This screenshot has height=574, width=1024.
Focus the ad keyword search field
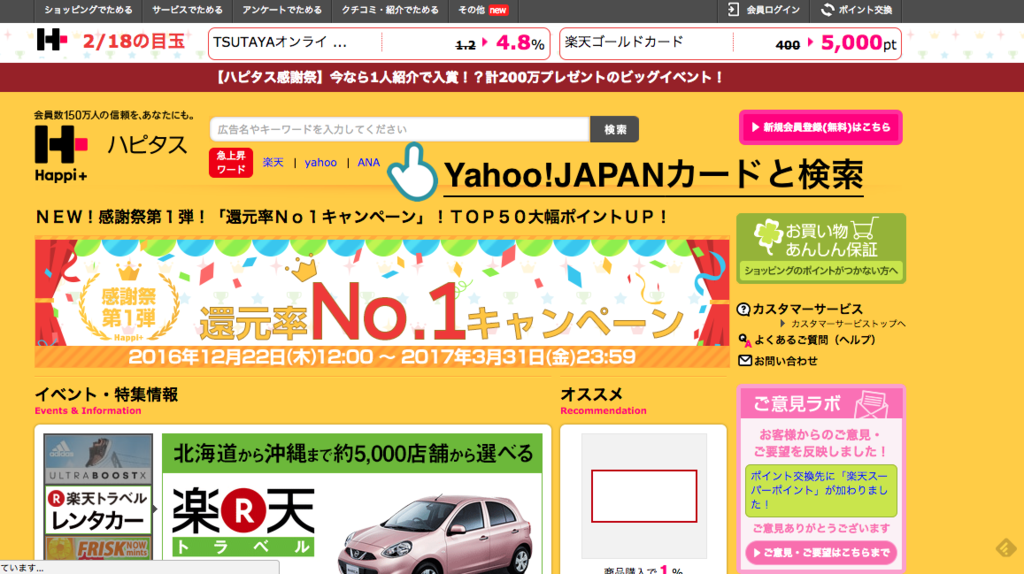[400, 129]
